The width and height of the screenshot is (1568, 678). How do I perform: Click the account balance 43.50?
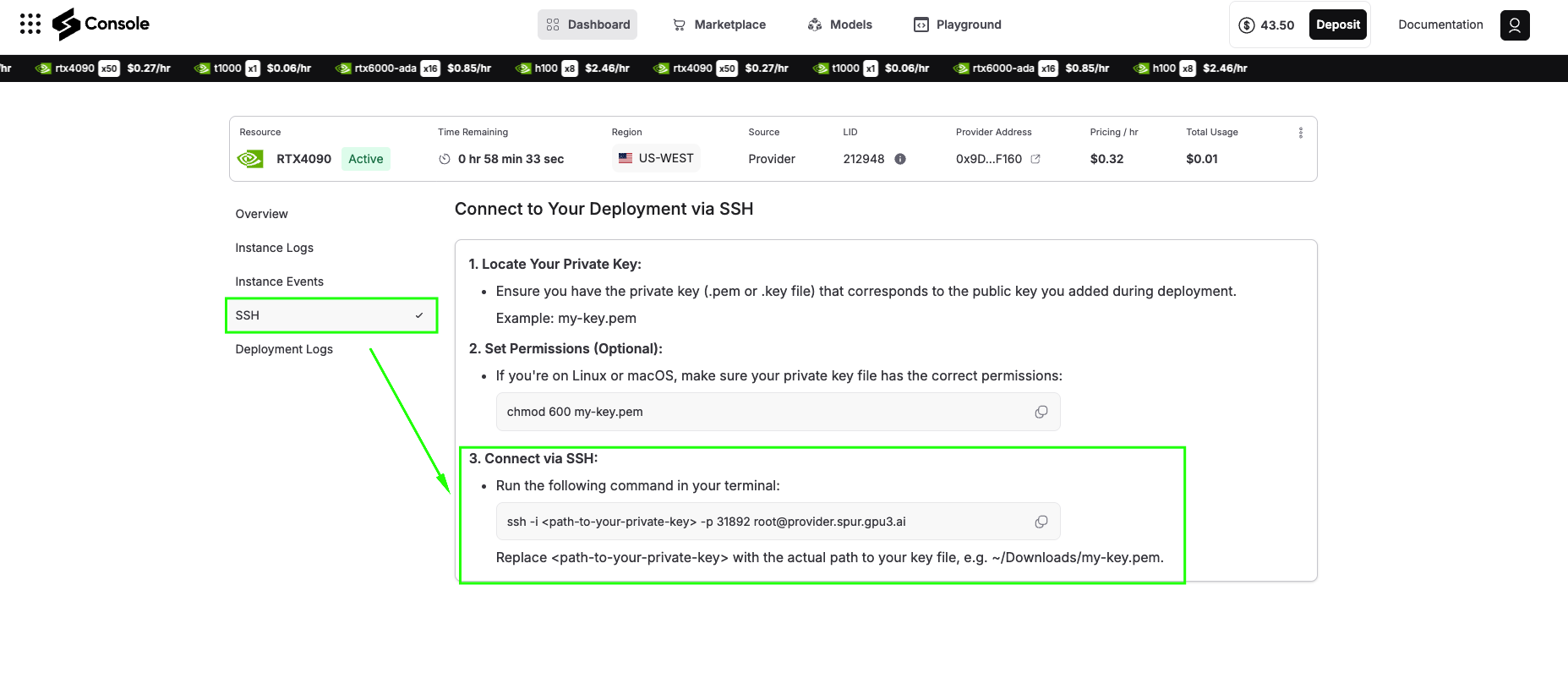(1266, 25)
